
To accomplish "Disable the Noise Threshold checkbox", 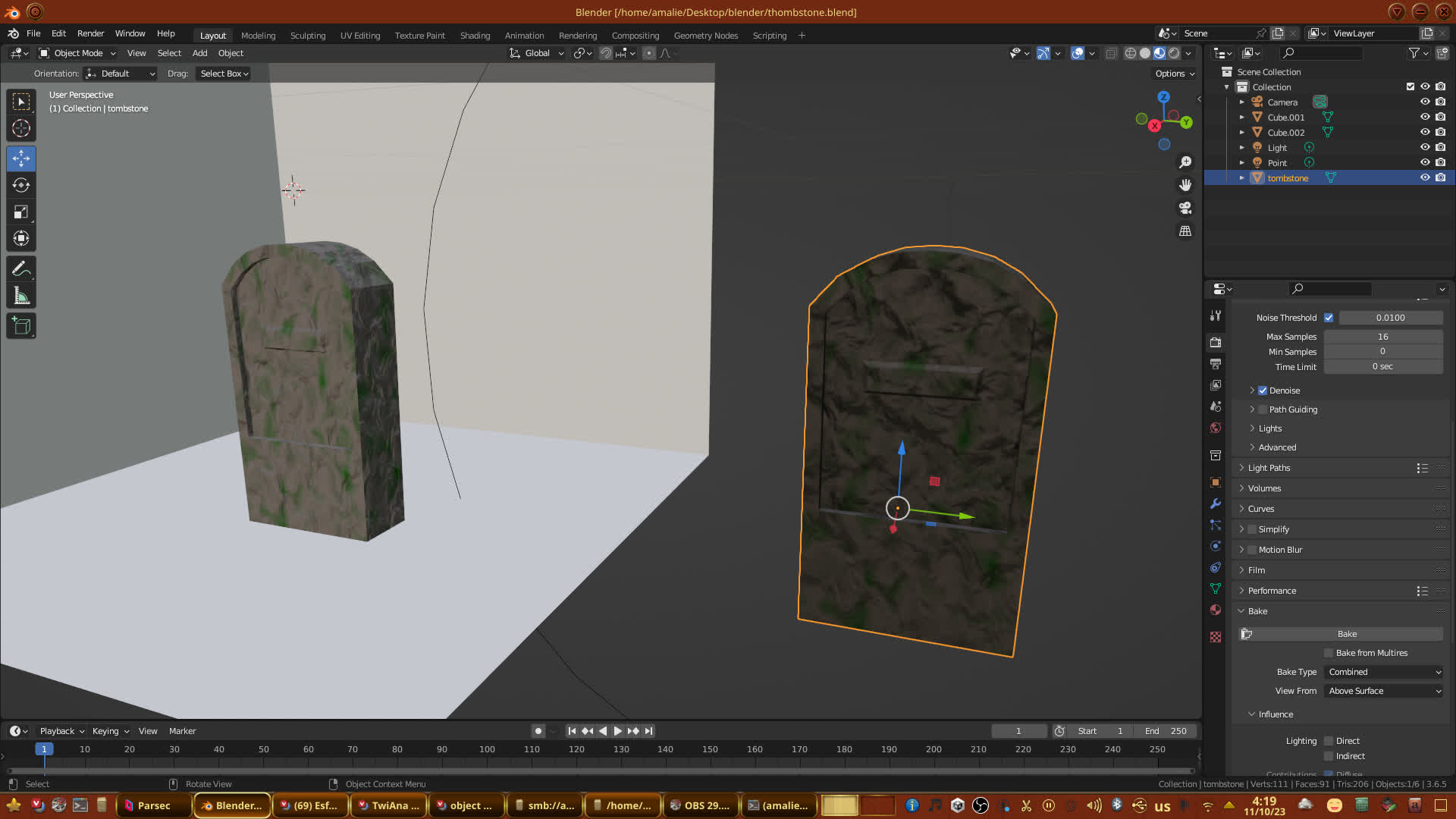I will [x=1329, y=318].
